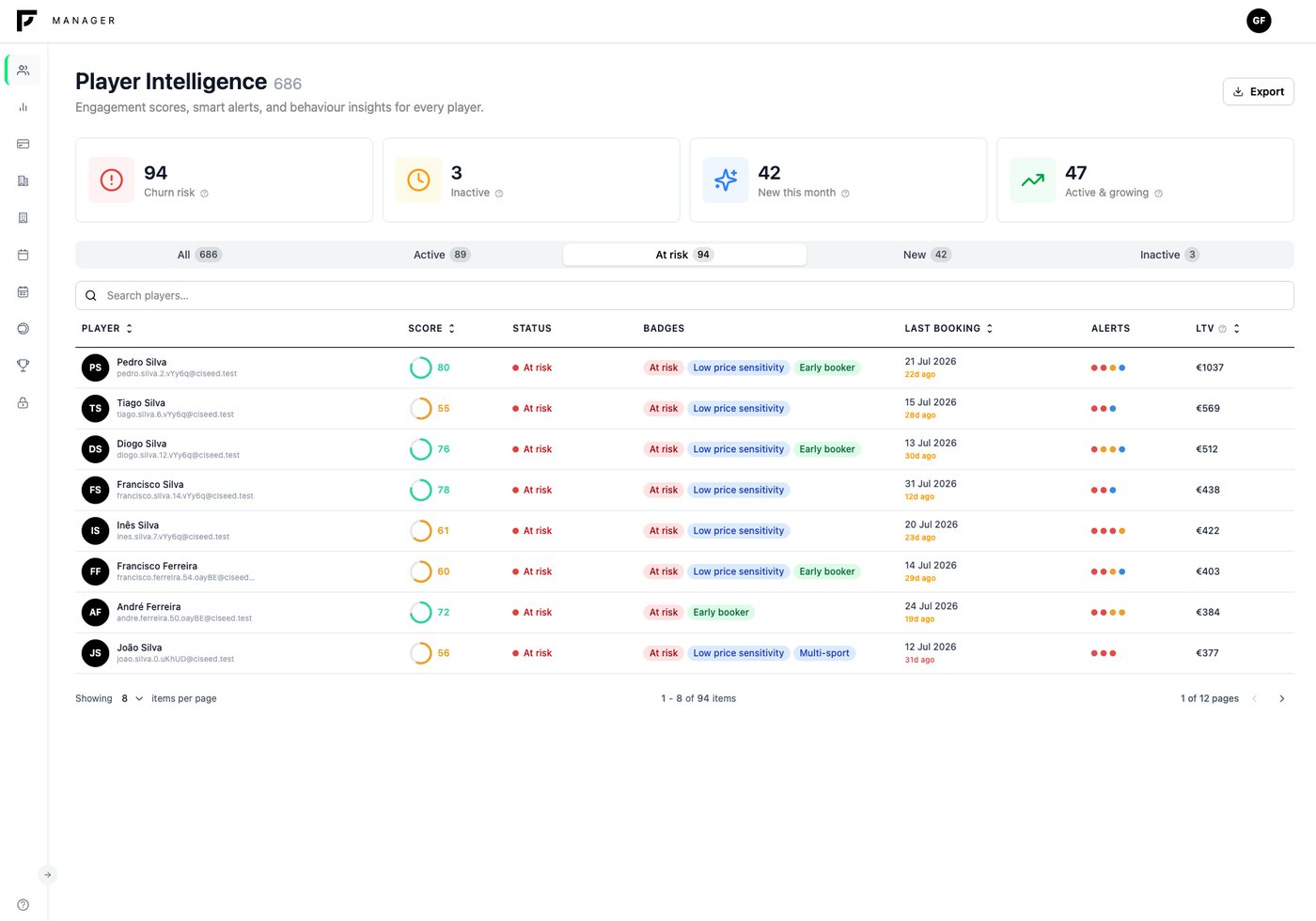Sort the table by Score column
Viewport: 1316px width, 921px height.
tap(431, 329)
